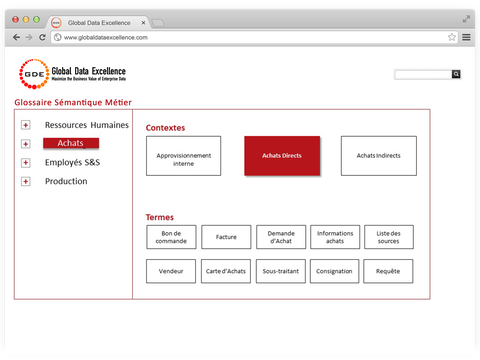Select the Global Data Excellence tab
This screenshot has height=360, width=480.
click(x=99, y=23)
